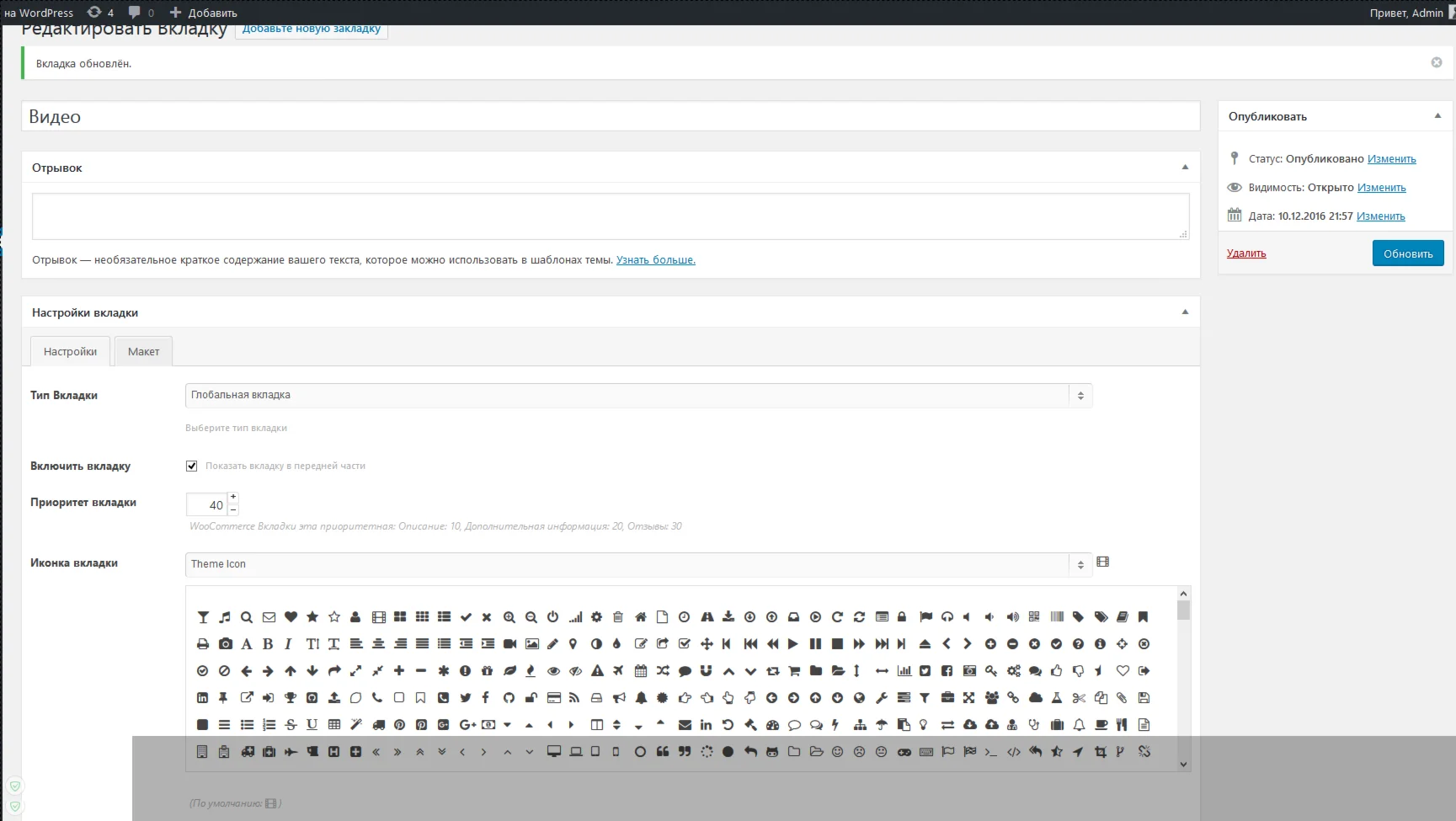
Task: Click the Отрывок text area
Action: [x=611, y=216]
